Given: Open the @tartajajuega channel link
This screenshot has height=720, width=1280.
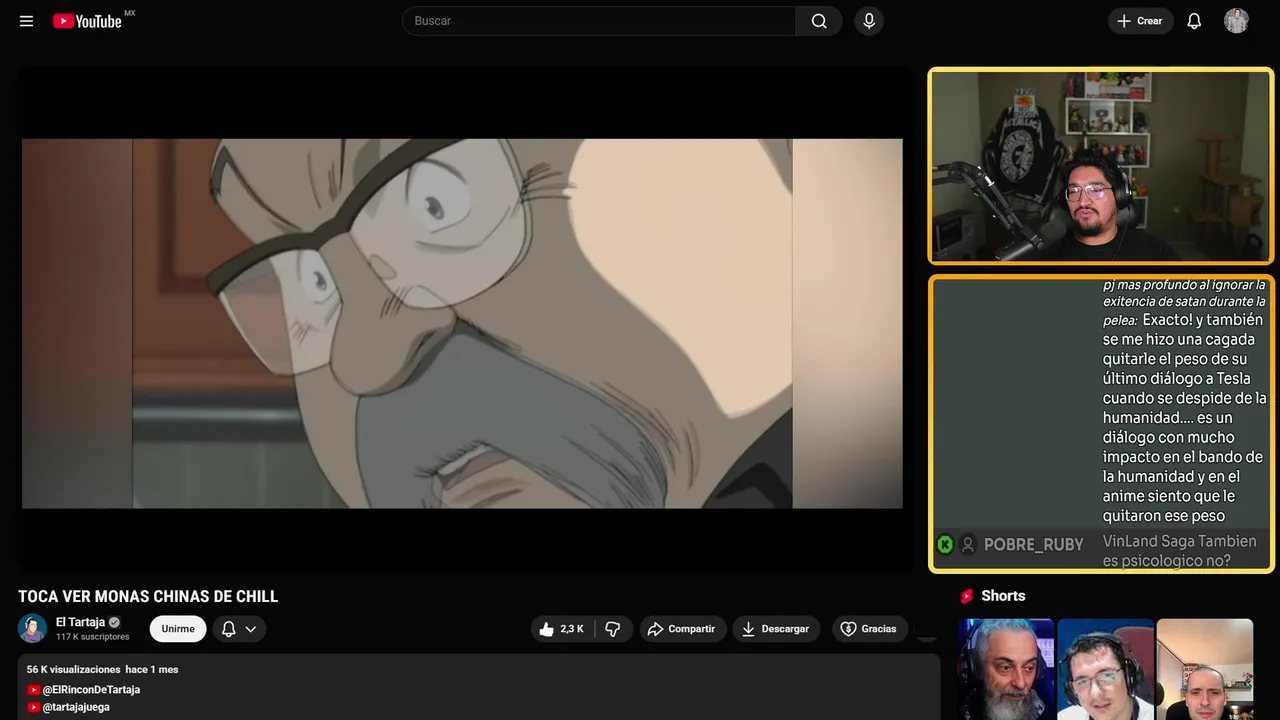Looking at the screenshot, I should pyautogui.click(x=76, y=707).
